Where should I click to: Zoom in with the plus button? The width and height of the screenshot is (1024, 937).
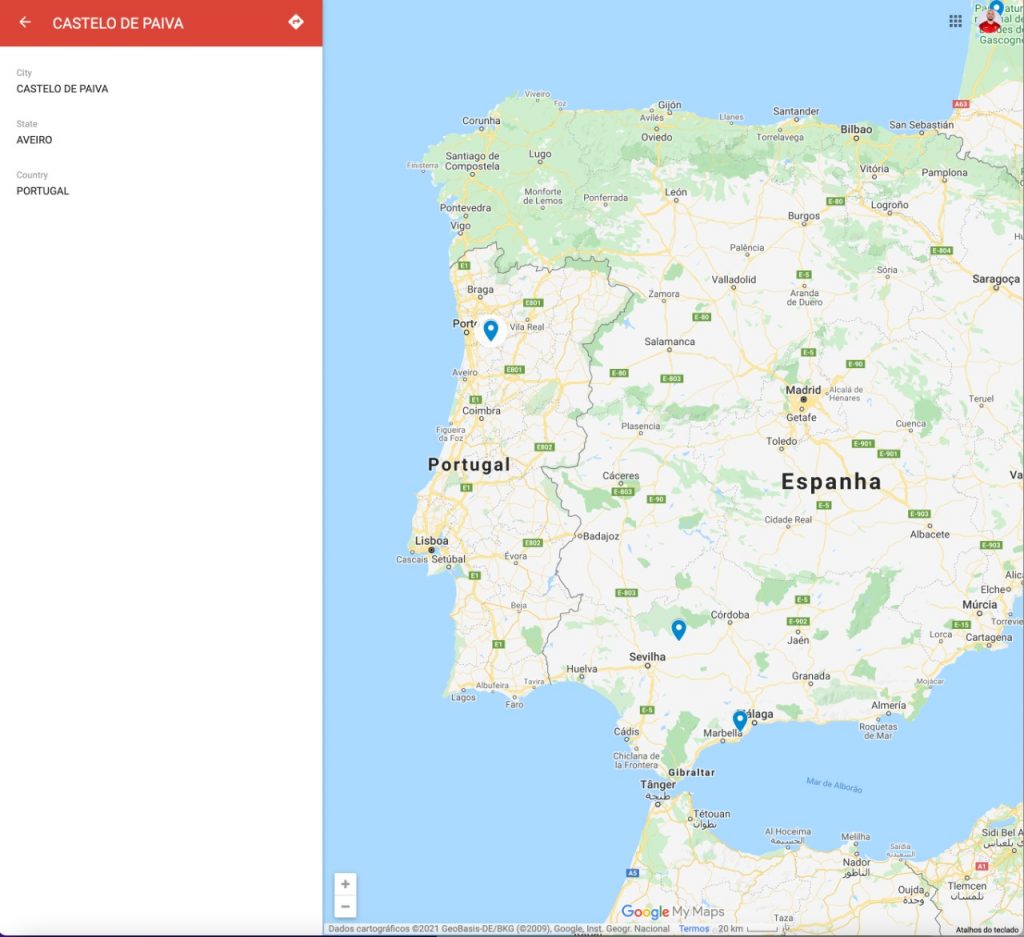pyautogui.click(x=345, y=884)
